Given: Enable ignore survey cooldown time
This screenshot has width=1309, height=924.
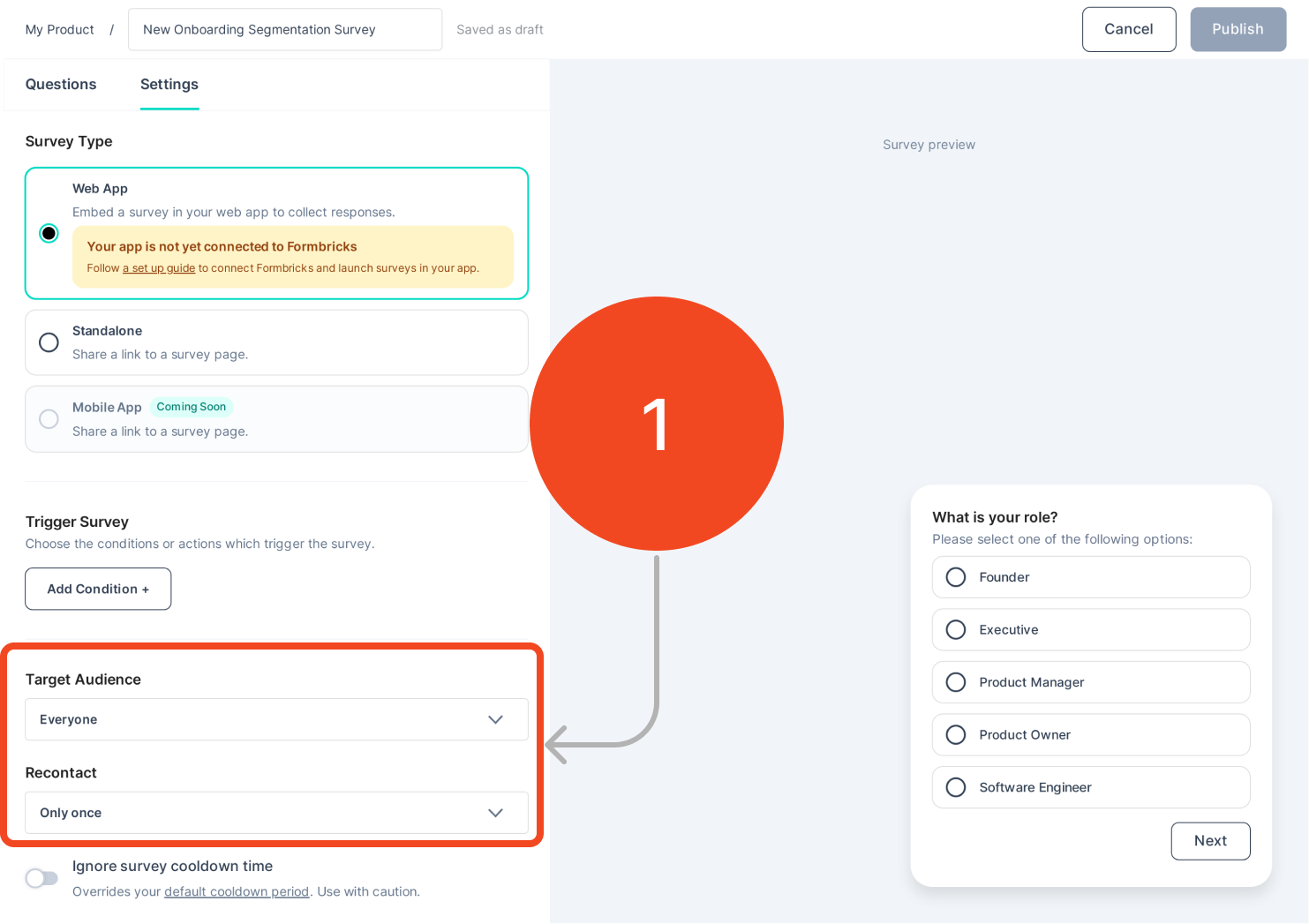Looking at the screenshot, I should click(x=41, y=878).
